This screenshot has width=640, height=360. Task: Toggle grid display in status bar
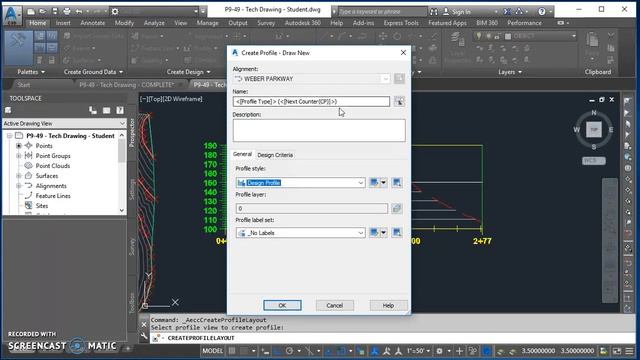tap(232, 351)
